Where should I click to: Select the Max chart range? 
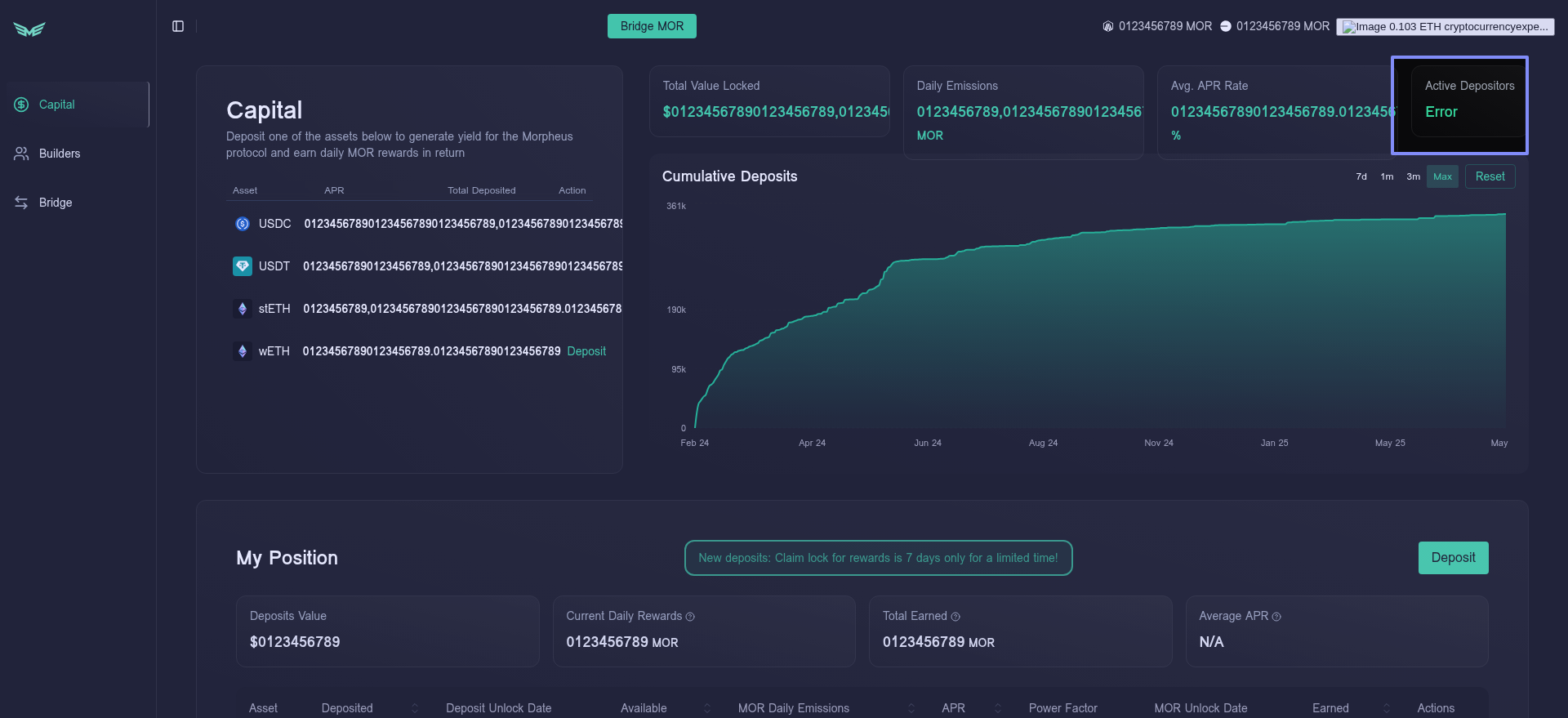pos(1442,176)
